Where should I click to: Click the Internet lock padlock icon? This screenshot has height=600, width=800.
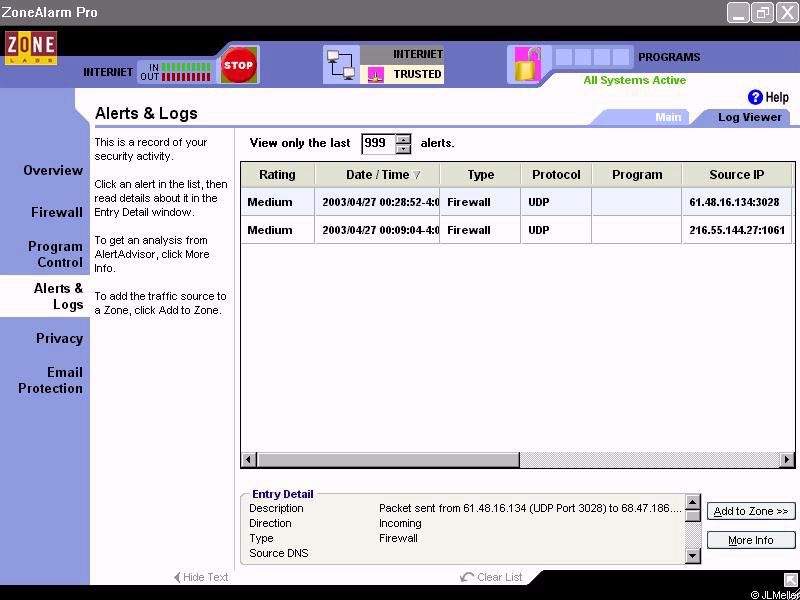[x=528, y=64]
